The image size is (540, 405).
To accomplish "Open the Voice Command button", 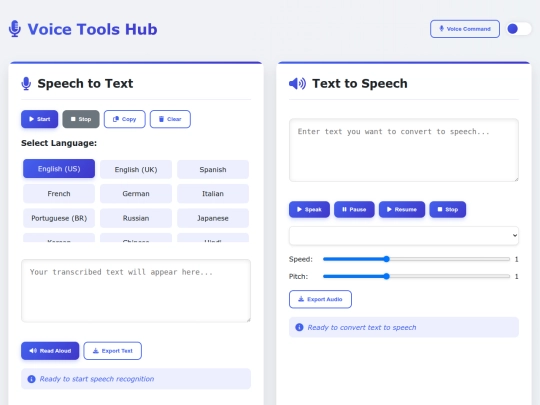I will pyautogui.click(x=465, y=29).
